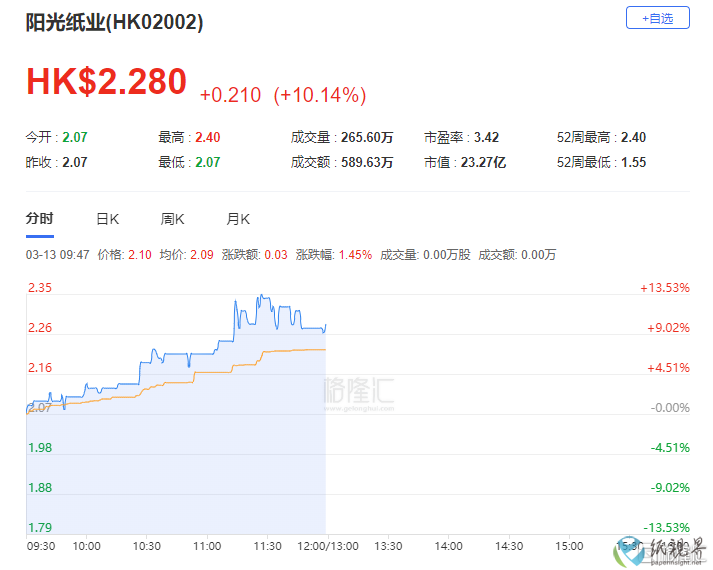The image size is (713, 570).
Task: Click the change amount +0.210
Action: pyautogui.click(x=230, y=95)
